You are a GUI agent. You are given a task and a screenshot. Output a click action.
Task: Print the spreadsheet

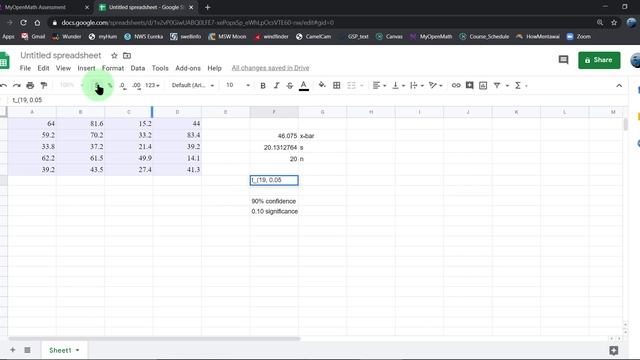tap(30, 85)
